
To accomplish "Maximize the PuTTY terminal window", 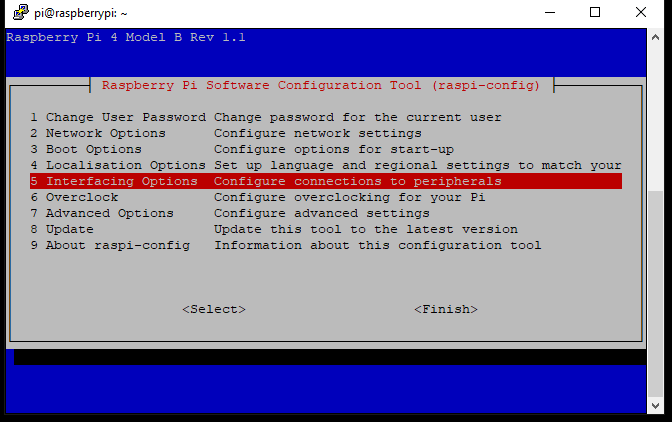I will pyautogui.click(x=595, y=13).
